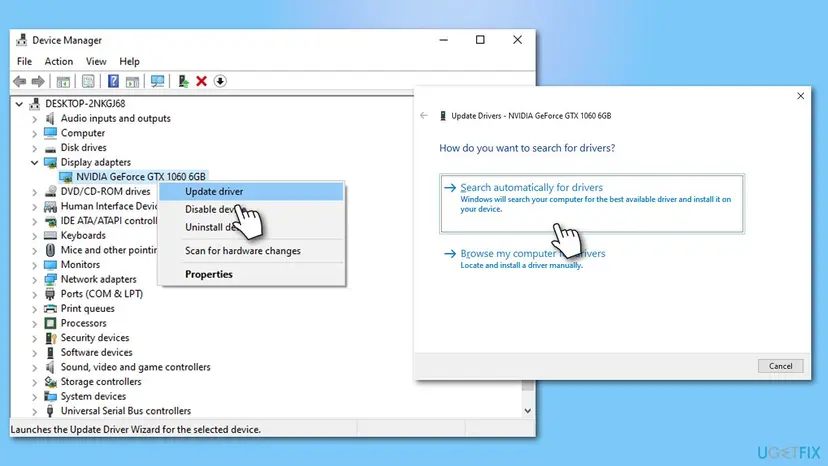The image size is (828, 466).
Task: Select the Ports (COM & LPT) icon
Action: coord(50,294)
